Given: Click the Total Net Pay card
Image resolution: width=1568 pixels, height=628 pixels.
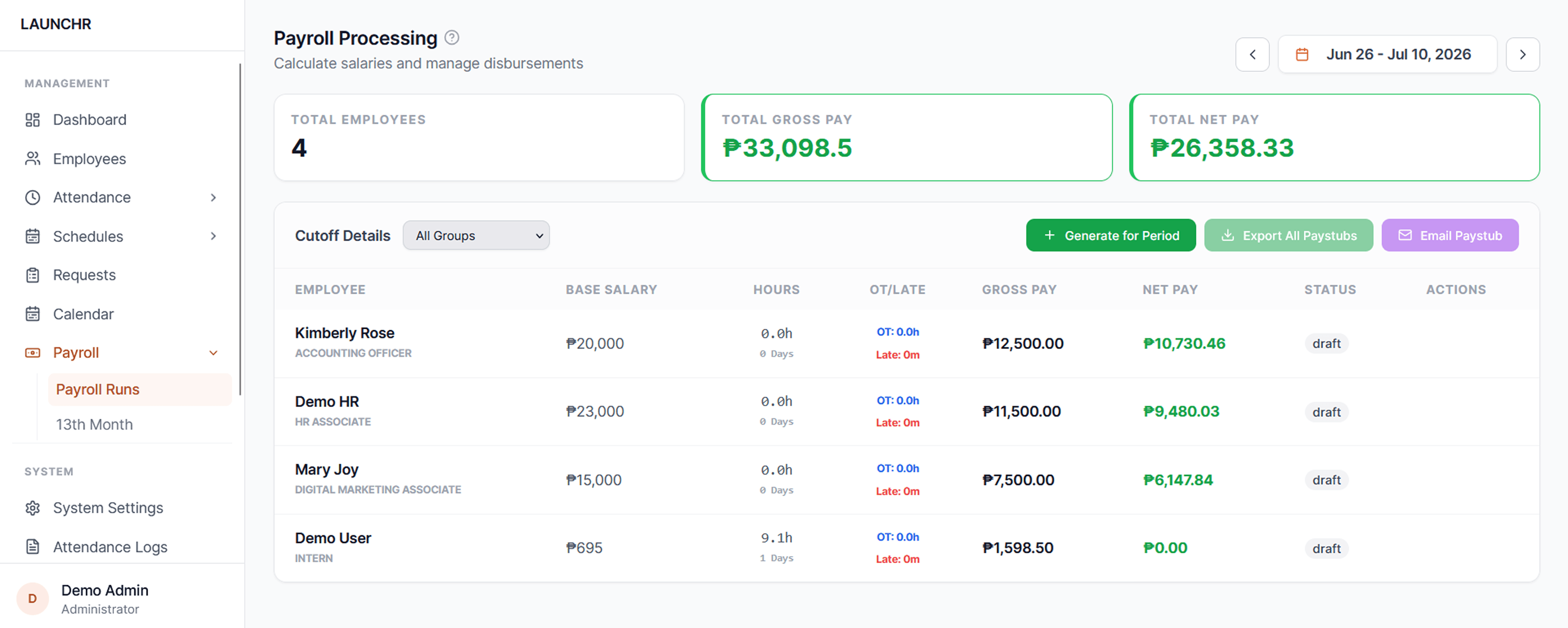Looking at the screenshot, I should (1335, 137).
